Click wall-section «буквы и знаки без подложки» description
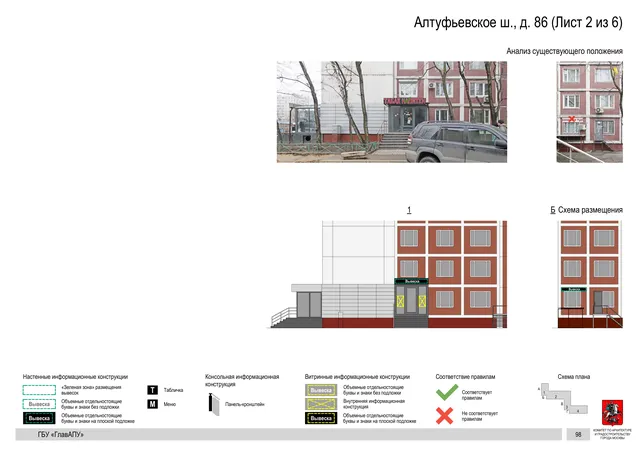Image resolution: width=640 pixels, height=453 pixels. pos(91,404)
